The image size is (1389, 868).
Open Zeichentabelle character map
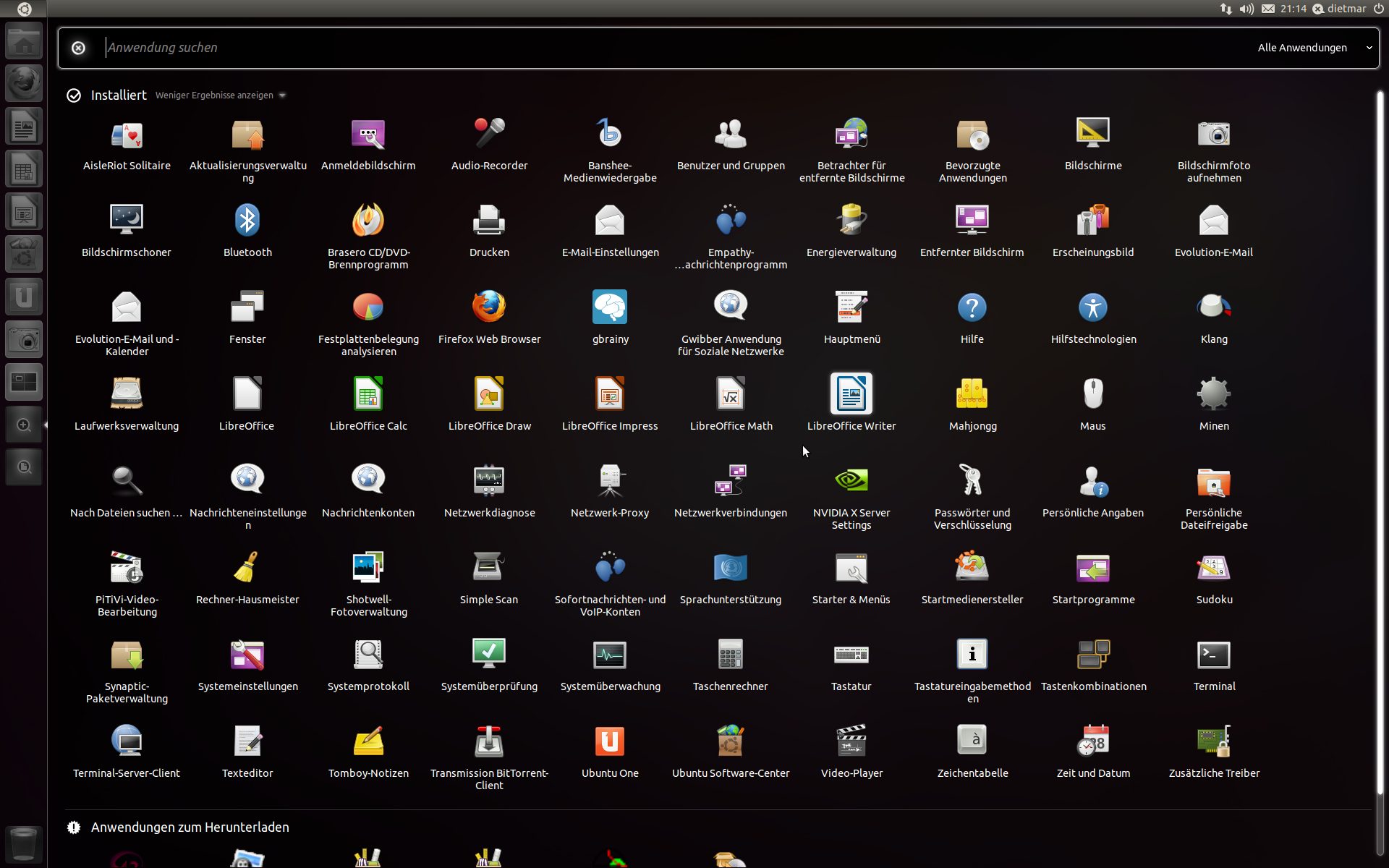[972, 752]
